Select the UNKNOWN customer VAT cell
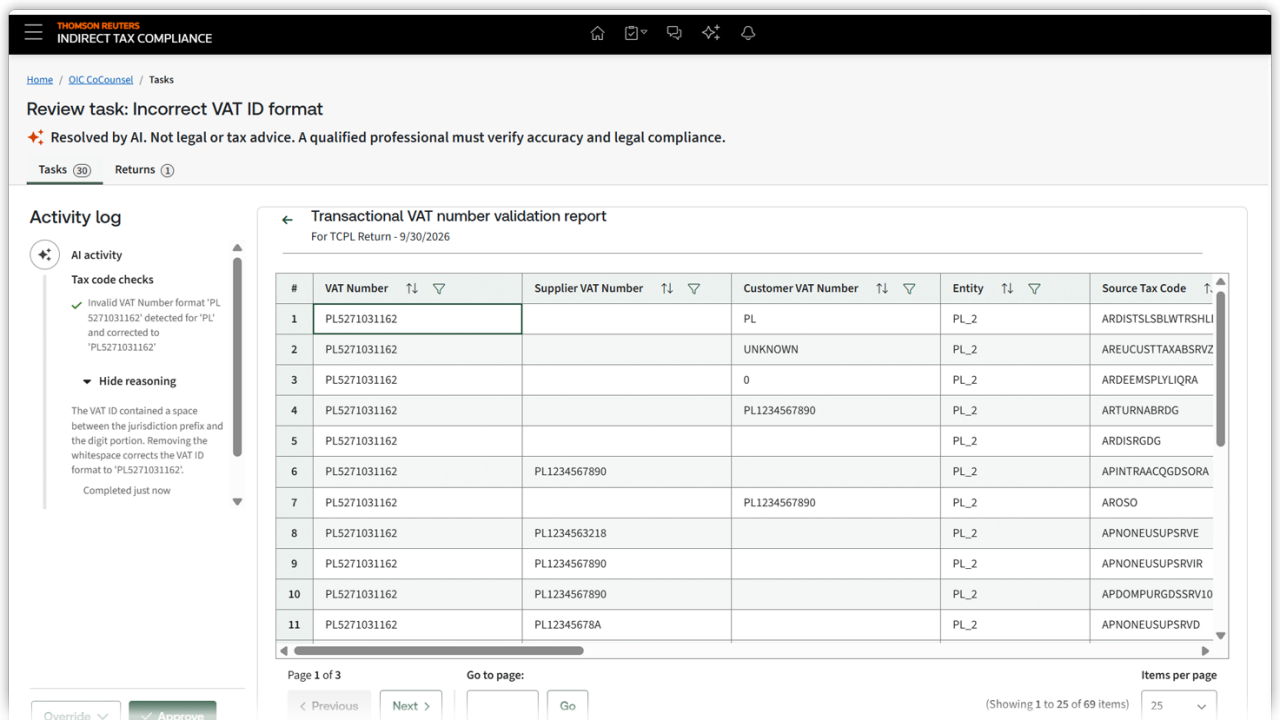Screen dimensions: 1280x720 pos(835,350)
